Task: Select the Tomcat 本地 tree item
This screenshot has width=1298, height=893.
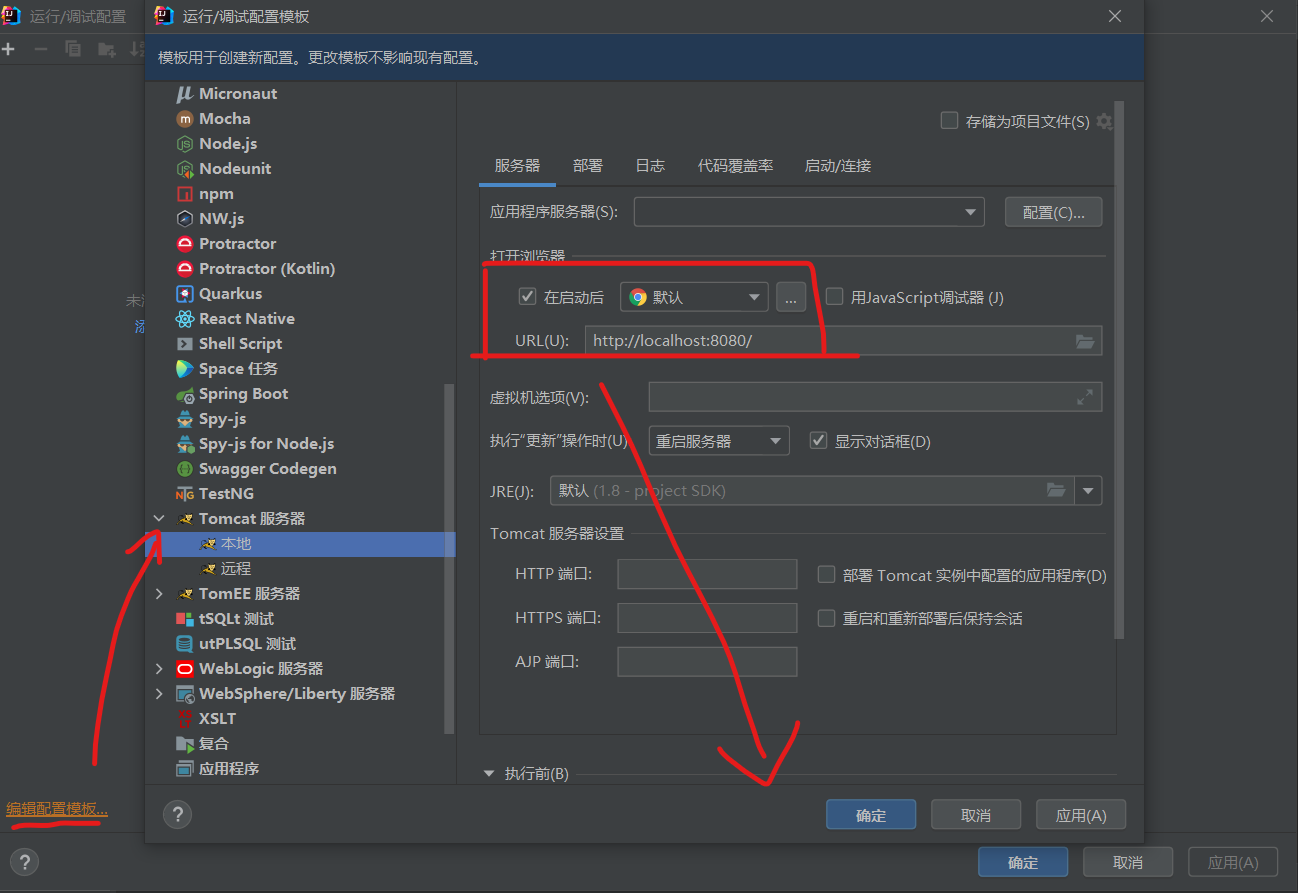Action: pos(300,543)
